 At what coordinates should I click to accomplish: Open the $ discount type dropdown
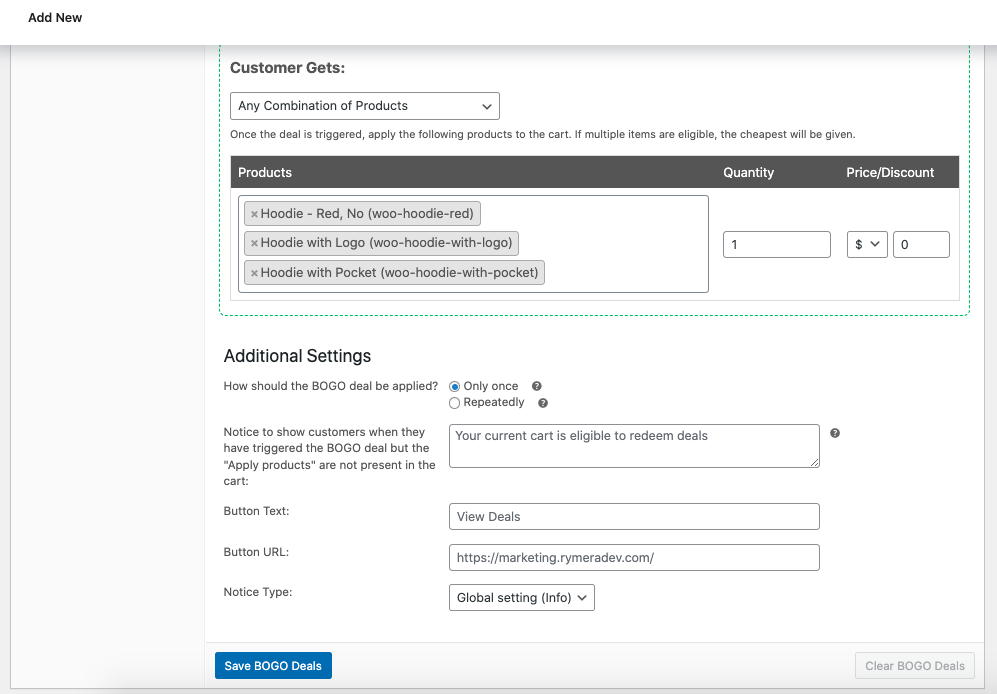(x=867, y=244)
